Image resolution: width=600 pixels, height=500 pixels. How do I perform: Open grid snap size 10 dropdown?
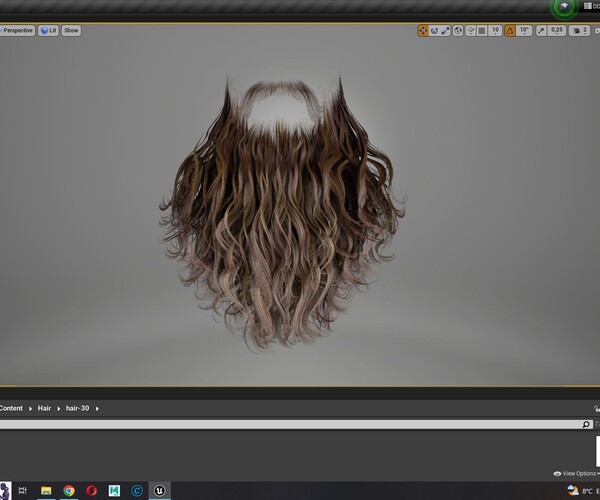495,31
